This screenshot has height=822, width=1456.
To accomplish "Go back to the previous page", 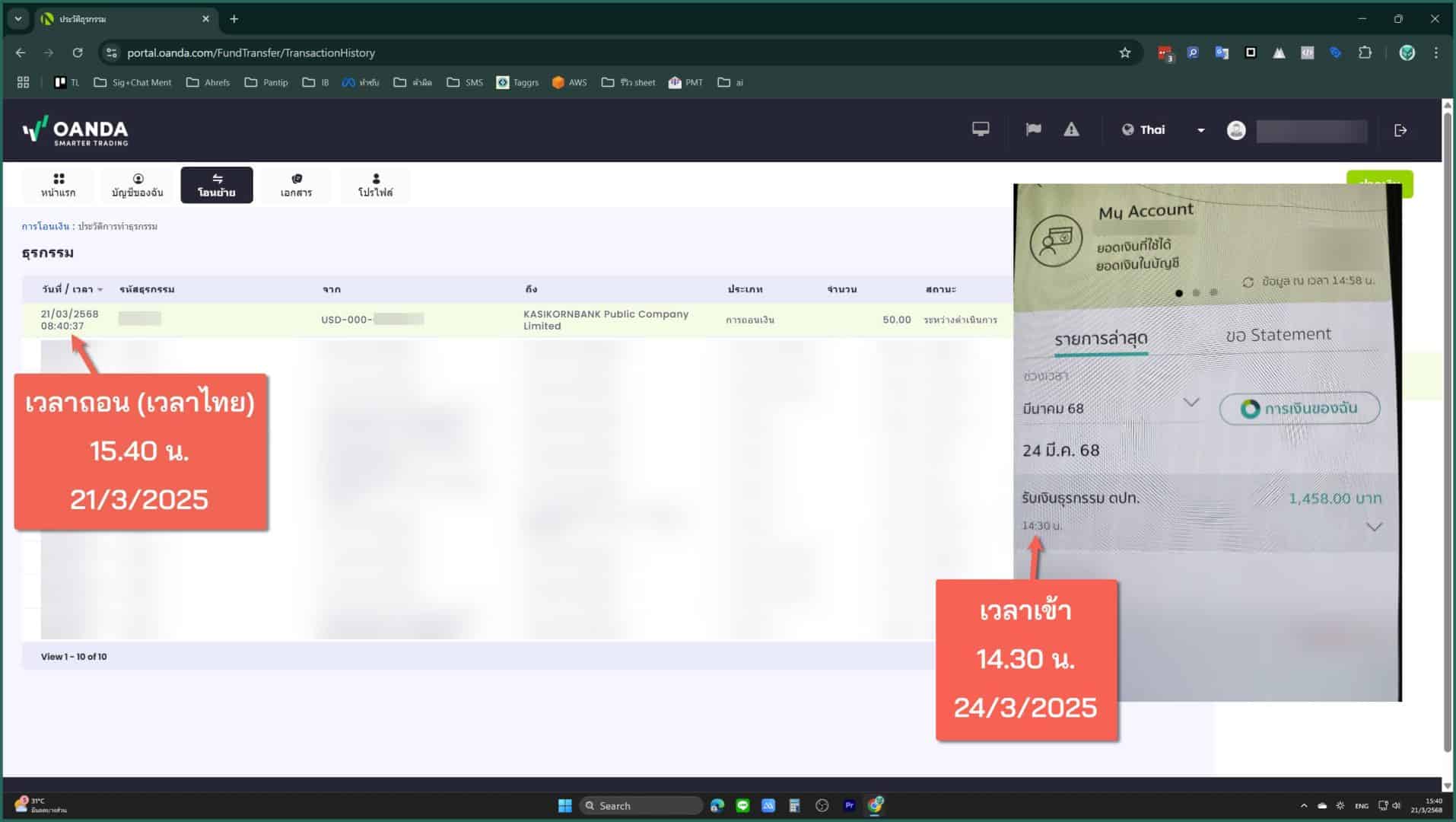I will pyautogui.click(x=21, y=53).
